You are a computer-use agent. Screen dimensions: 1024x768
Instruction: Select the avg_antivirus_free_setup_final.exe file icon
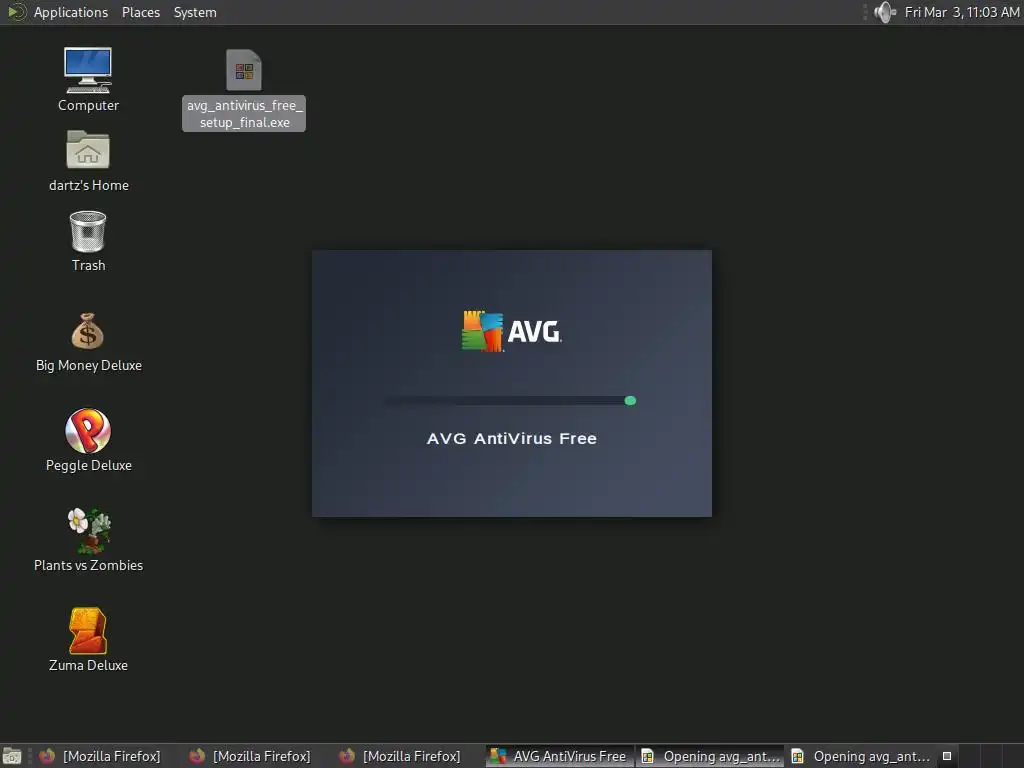pyautogui.click(x=244, y=70)
